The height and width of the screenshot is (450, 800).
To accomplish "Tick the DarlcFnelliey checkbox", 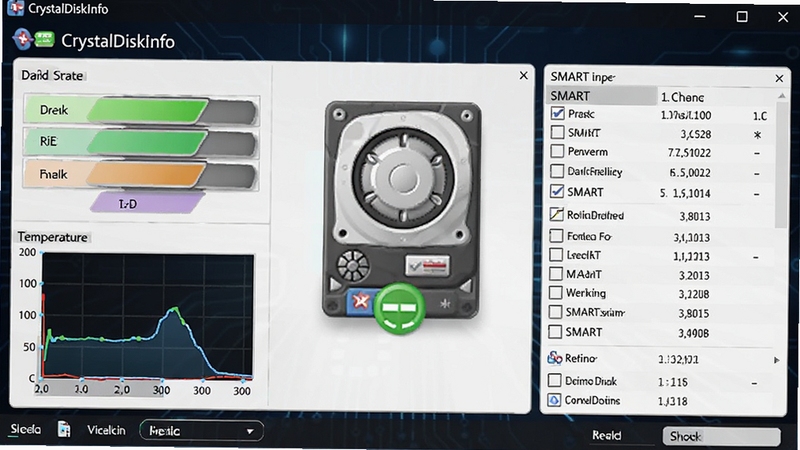I will [557, 171].
